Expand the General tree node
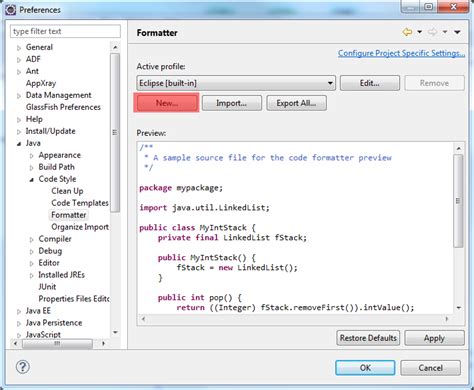 tap(19, 48)
